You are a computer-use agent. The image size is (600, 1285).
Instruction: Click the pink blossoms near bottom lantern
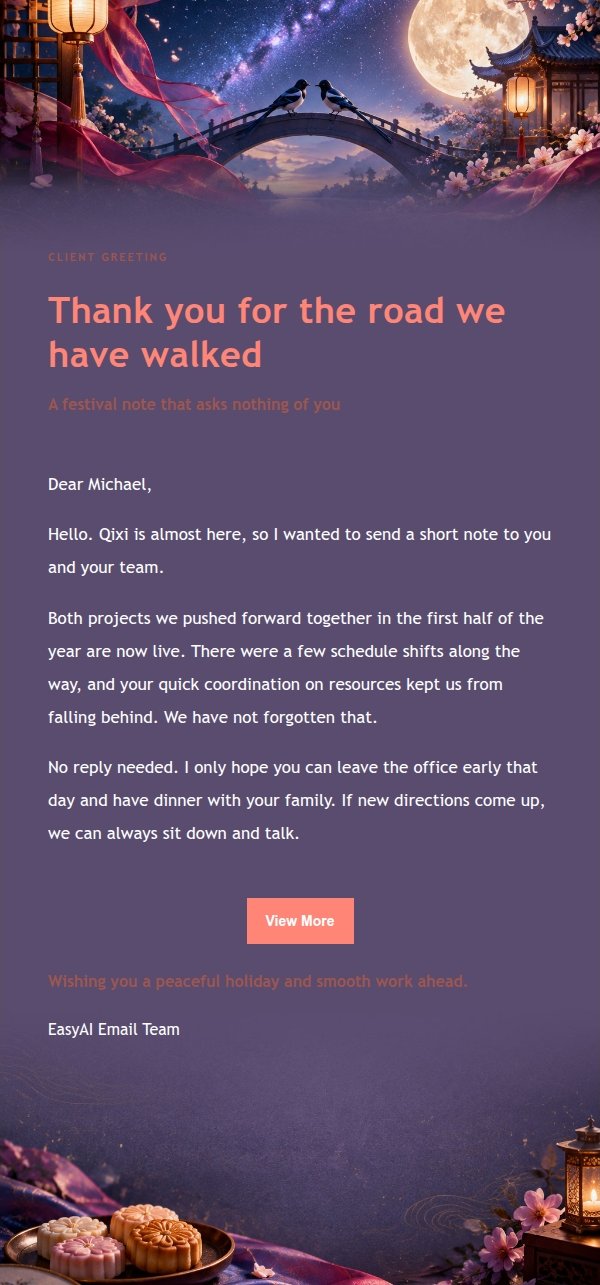pos(525,1230)
